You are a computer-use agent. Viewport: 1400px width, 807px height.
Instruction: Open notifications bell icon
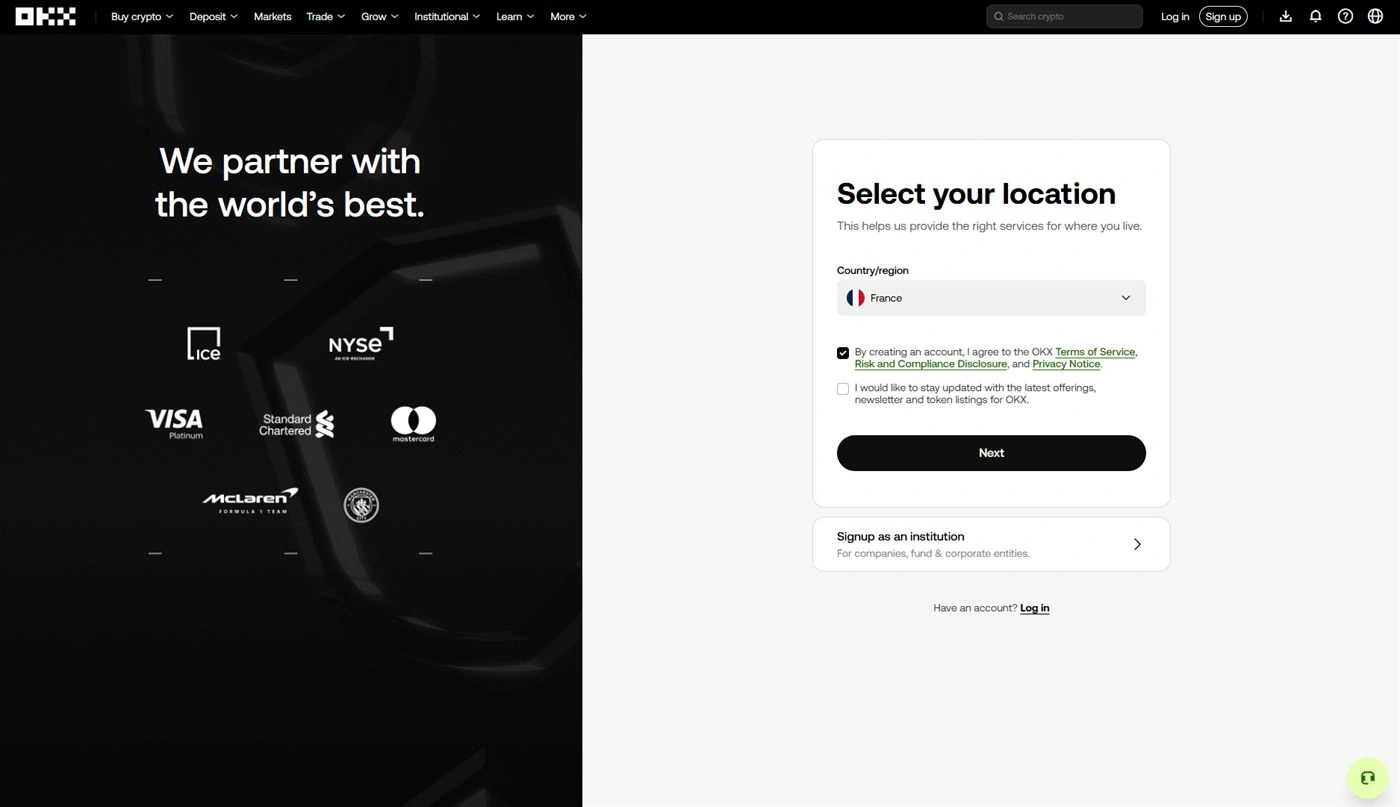[x=1316, y=16]
